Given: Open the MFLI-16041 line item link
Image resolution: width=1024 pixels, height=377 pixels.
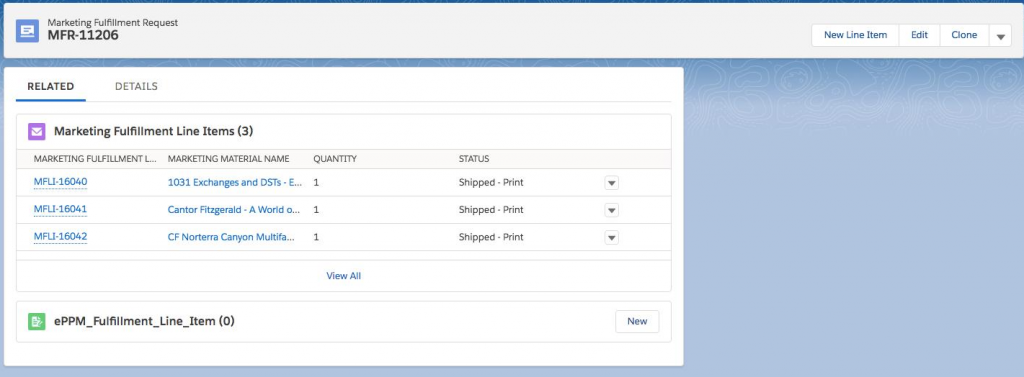Looking at the screenshot, I should tap(60, 209).
